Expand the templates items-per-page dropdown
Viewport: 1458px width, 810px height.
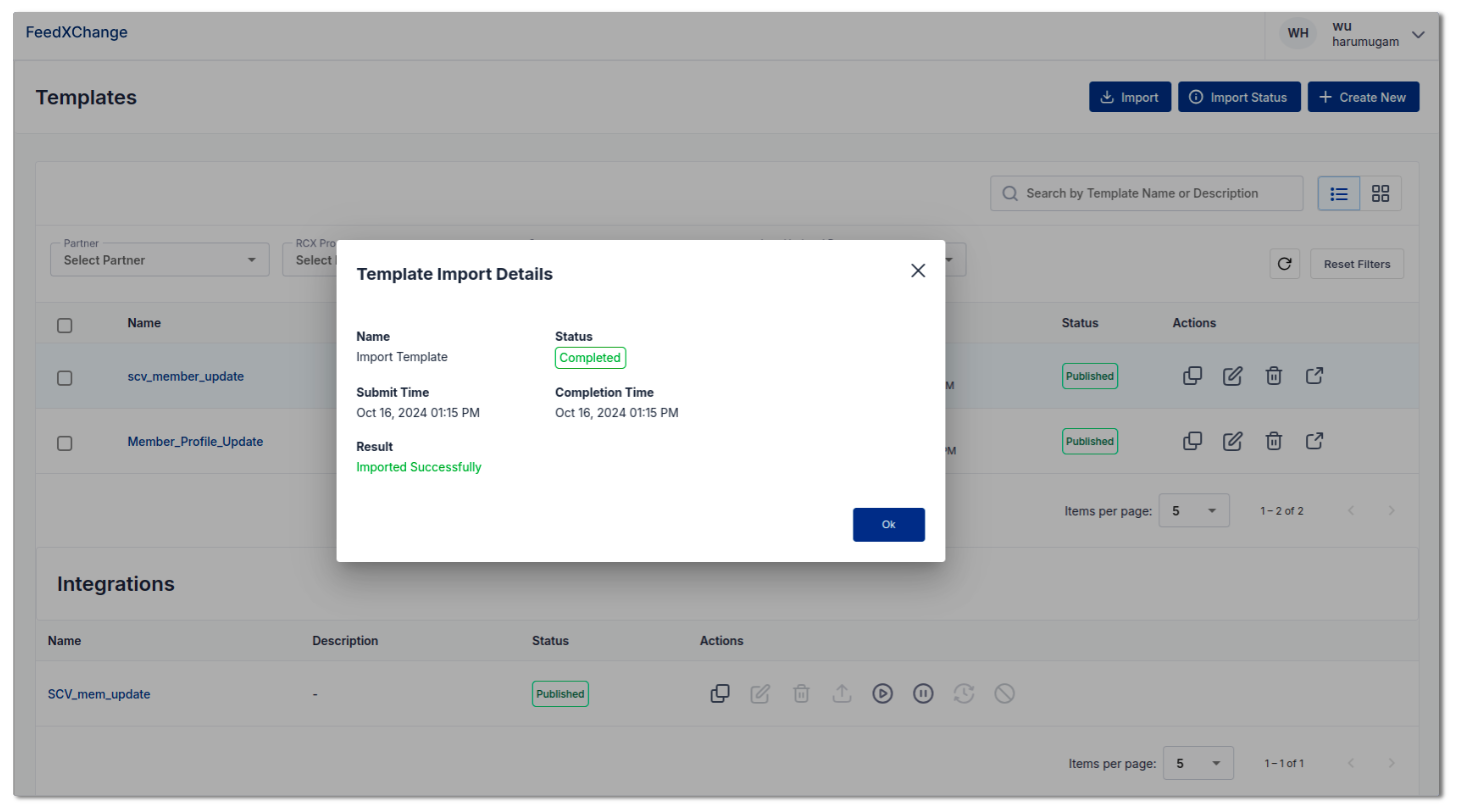click(x=1194, y=510)
